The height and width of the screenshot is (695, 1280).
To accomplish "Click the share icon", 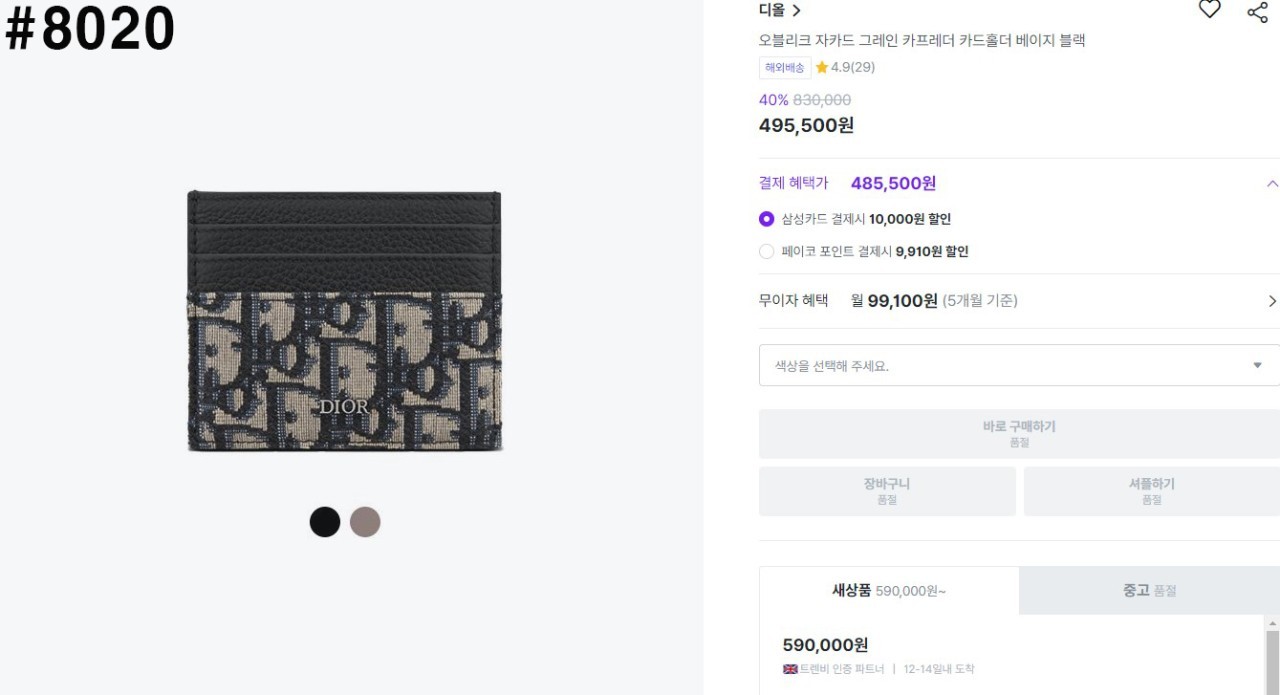I will 1257,12.
